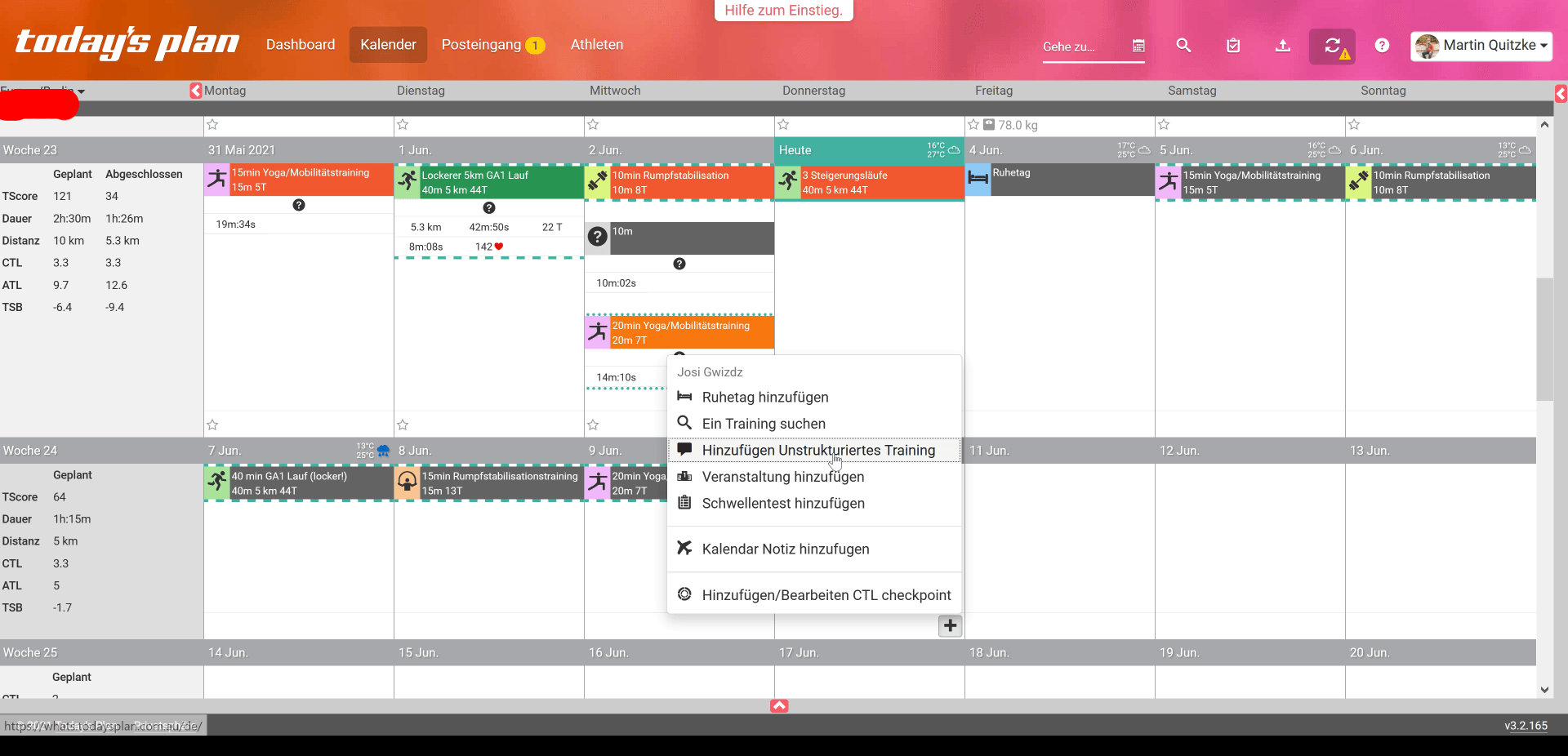
Task: Click the scroll up arrow of the calendar
Action: (x=1544, y=125)
